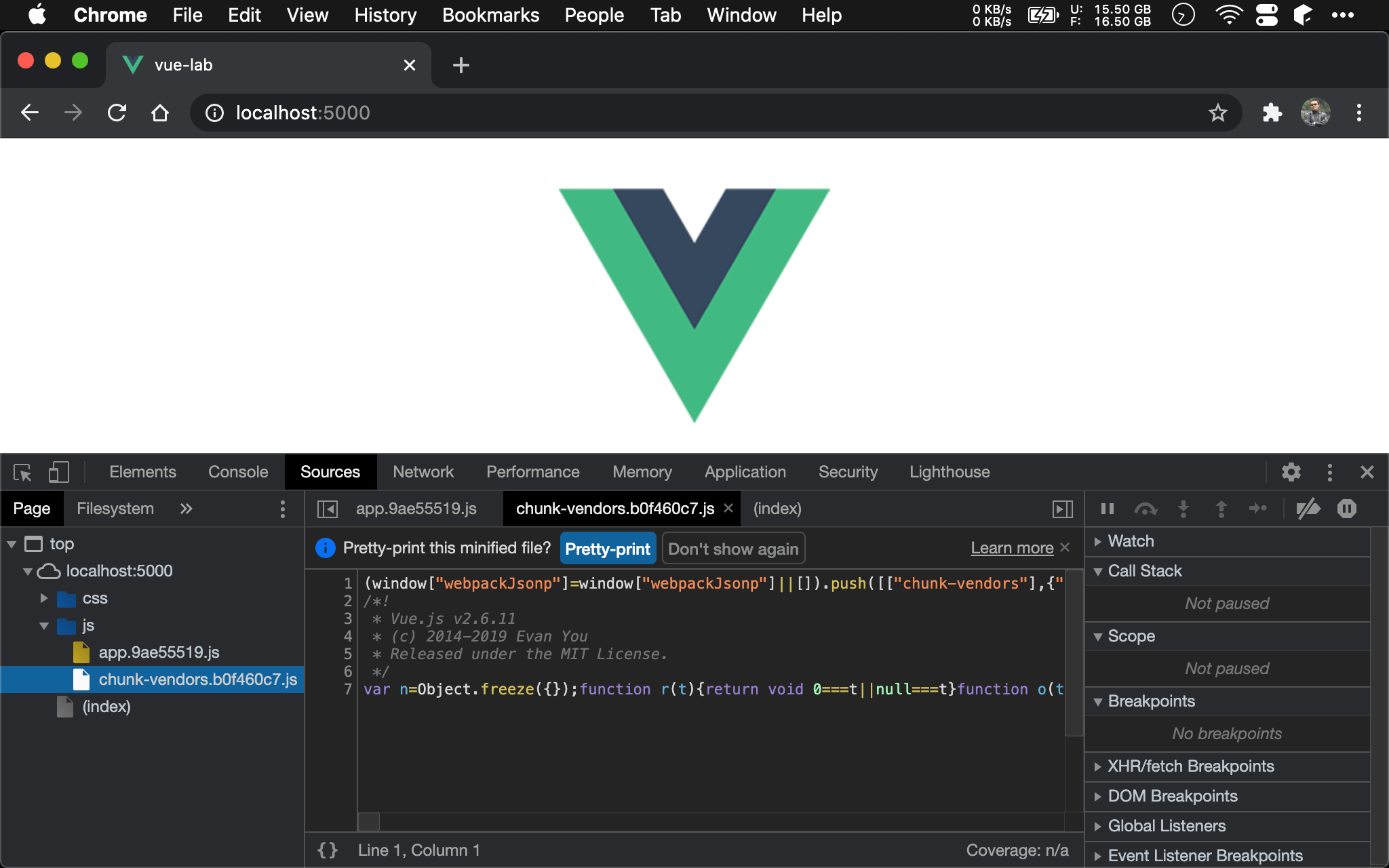Image resolution: width=1389 pixels, height=868 pixels.
Task: Click the Pretty-print button
Action: [x=608, y=549]
